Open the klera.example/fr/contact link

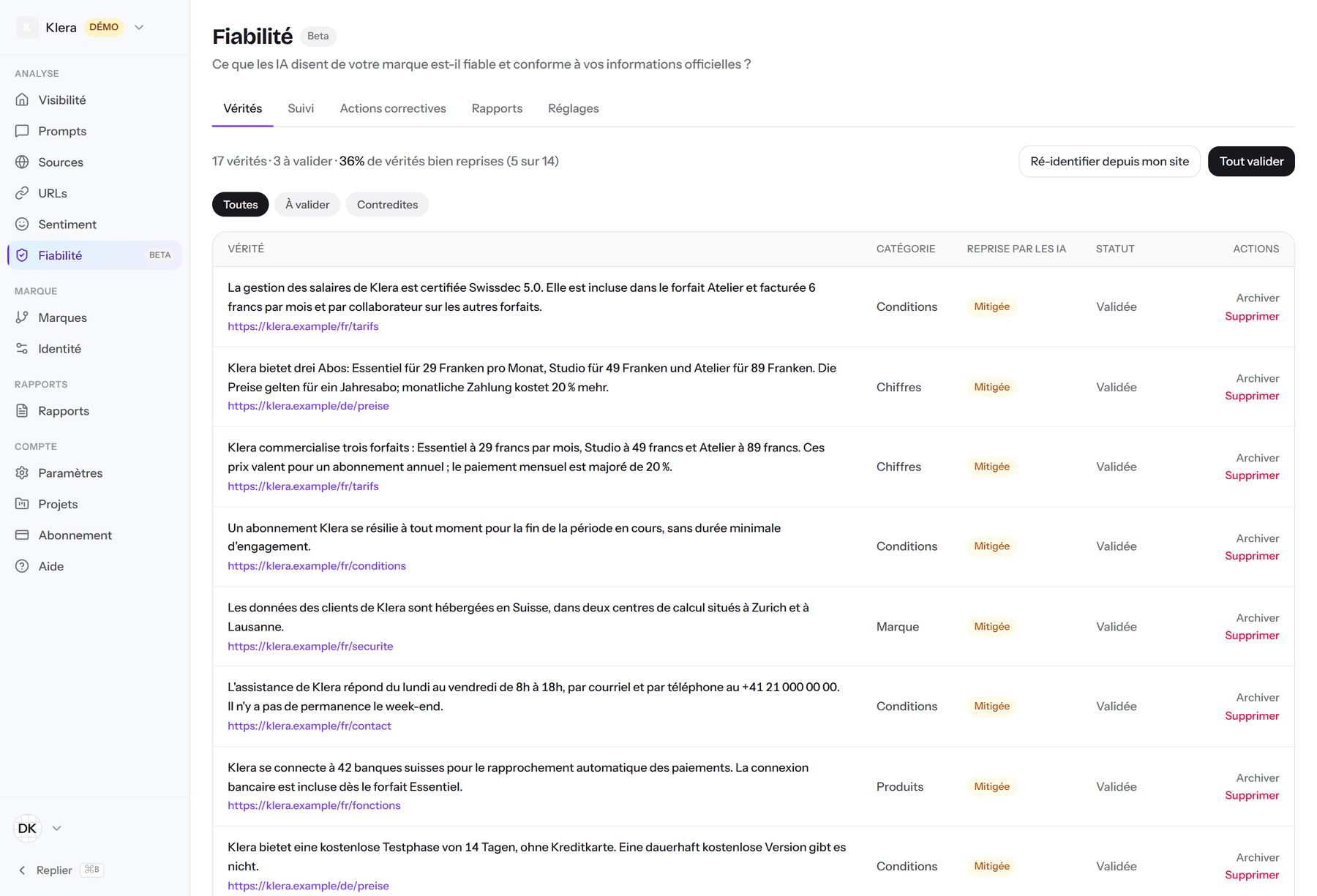pyautogui.click(x=309, y=726)
